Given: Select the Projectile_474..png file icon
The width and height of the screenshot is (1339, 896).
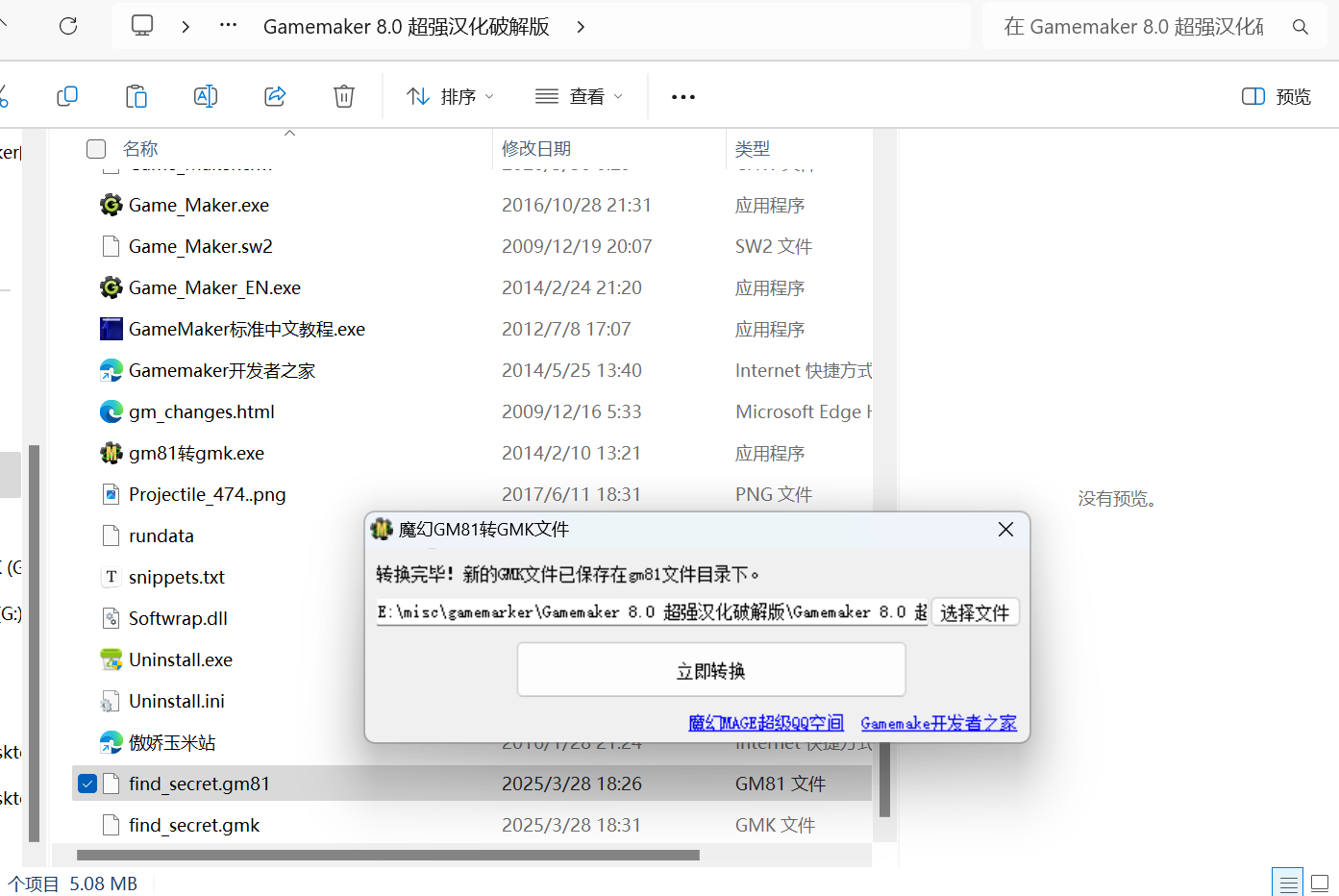Looking at the screenshot, I should [x=112, y=494].
